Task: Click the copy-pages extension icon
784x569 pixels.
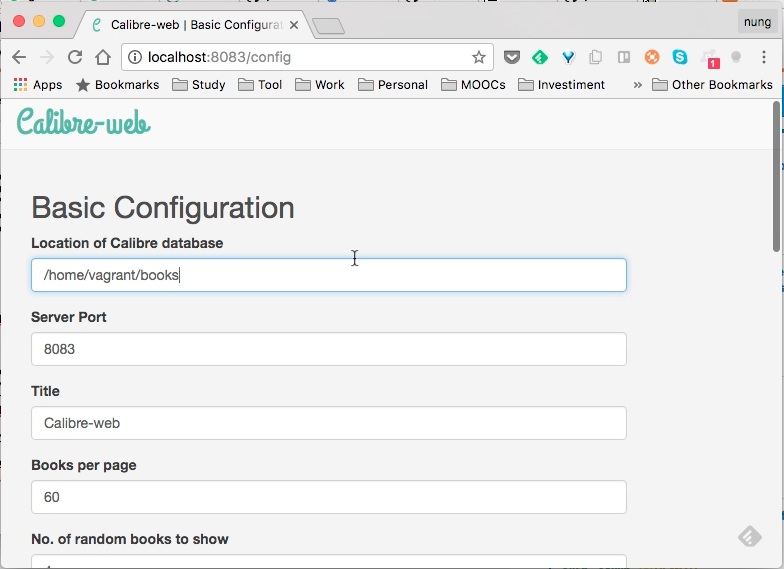Action: pyautogui.click(x=596, y=57)
